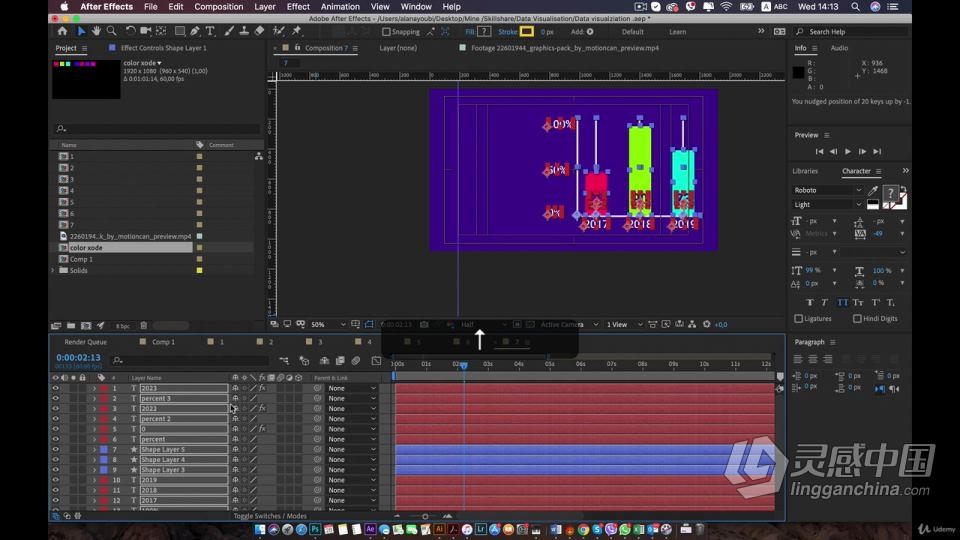Click the Motion Blur enable icon in timeline
The image size is (960, 540).
pos(356,361)
